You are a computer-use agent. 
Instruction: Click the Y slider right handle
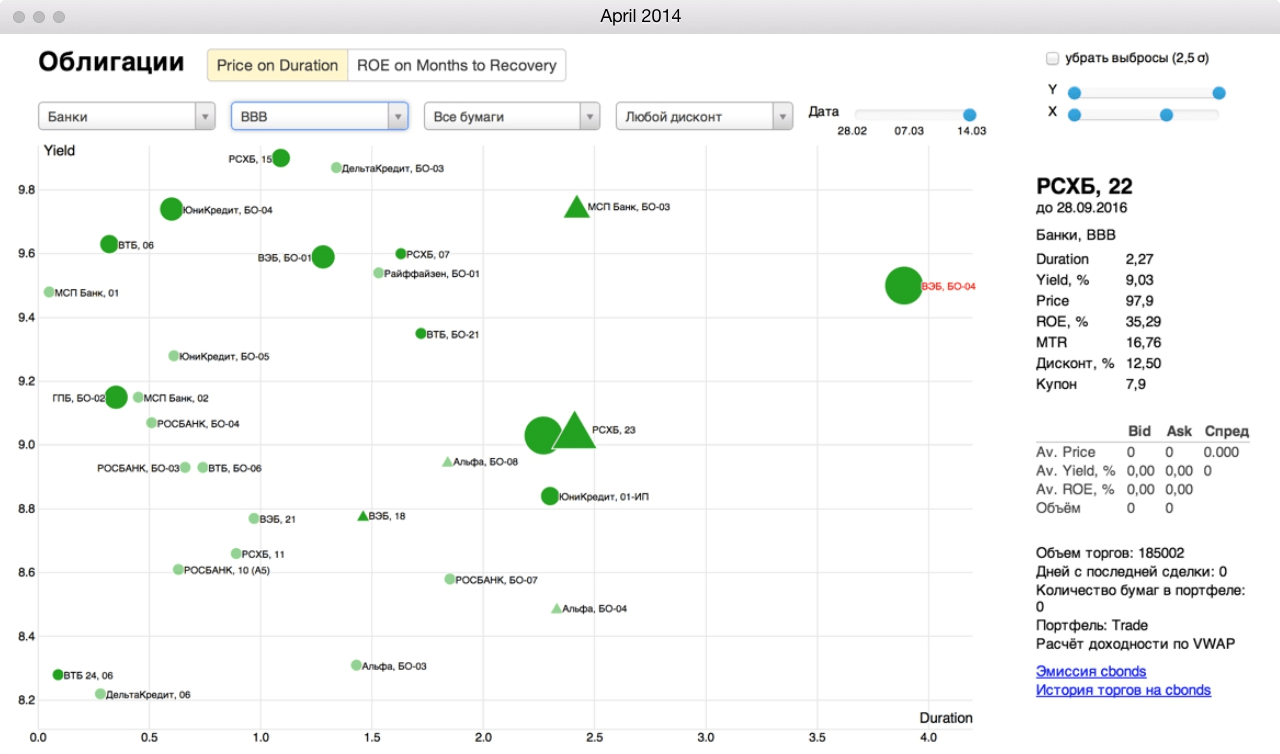click(x=1219, y=93)
